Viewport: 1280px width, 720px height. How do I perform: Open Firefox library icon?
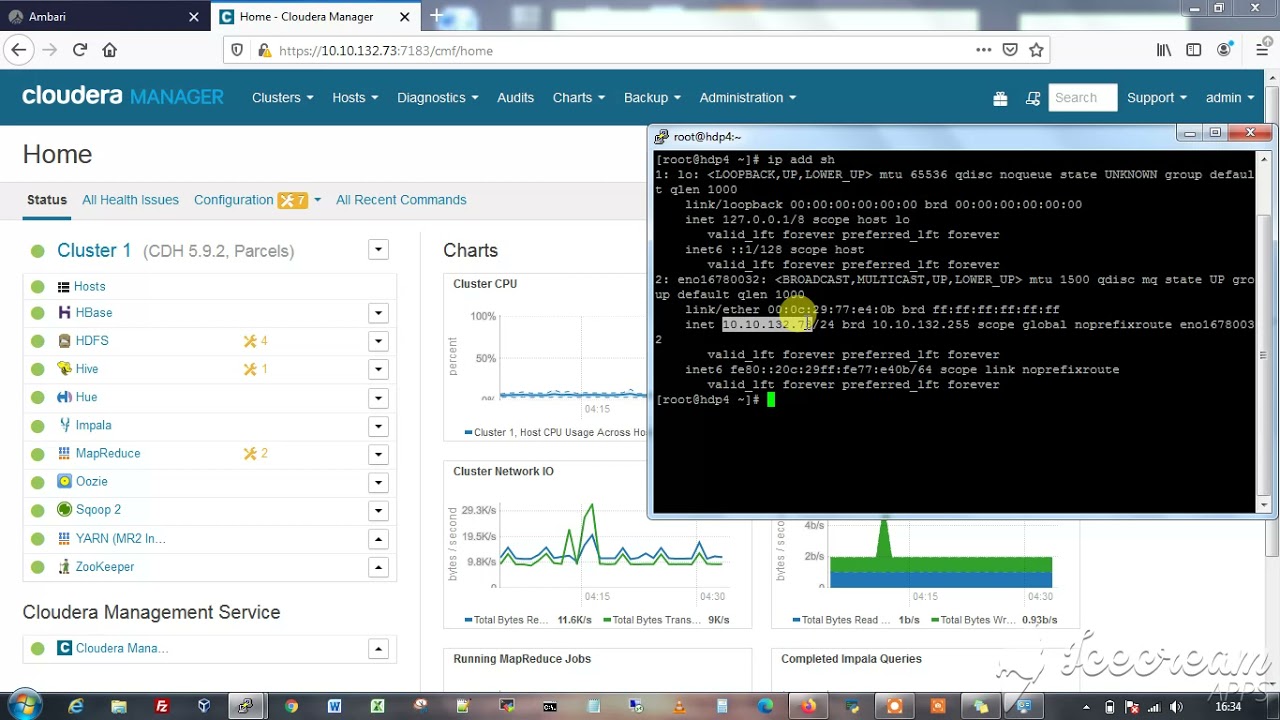pyautogui.click(x=1164, y=50)
